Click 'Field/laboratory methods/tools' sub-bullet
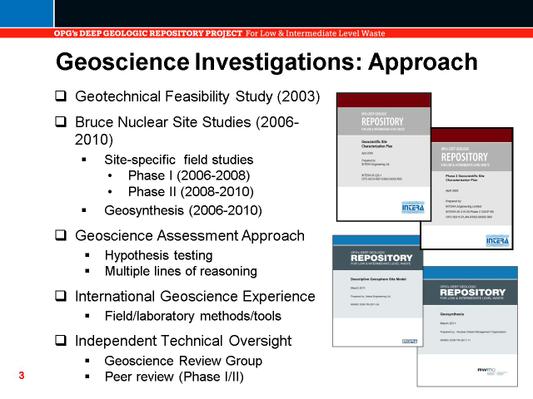This screenshot has width=533, height=399. point(193,316)
